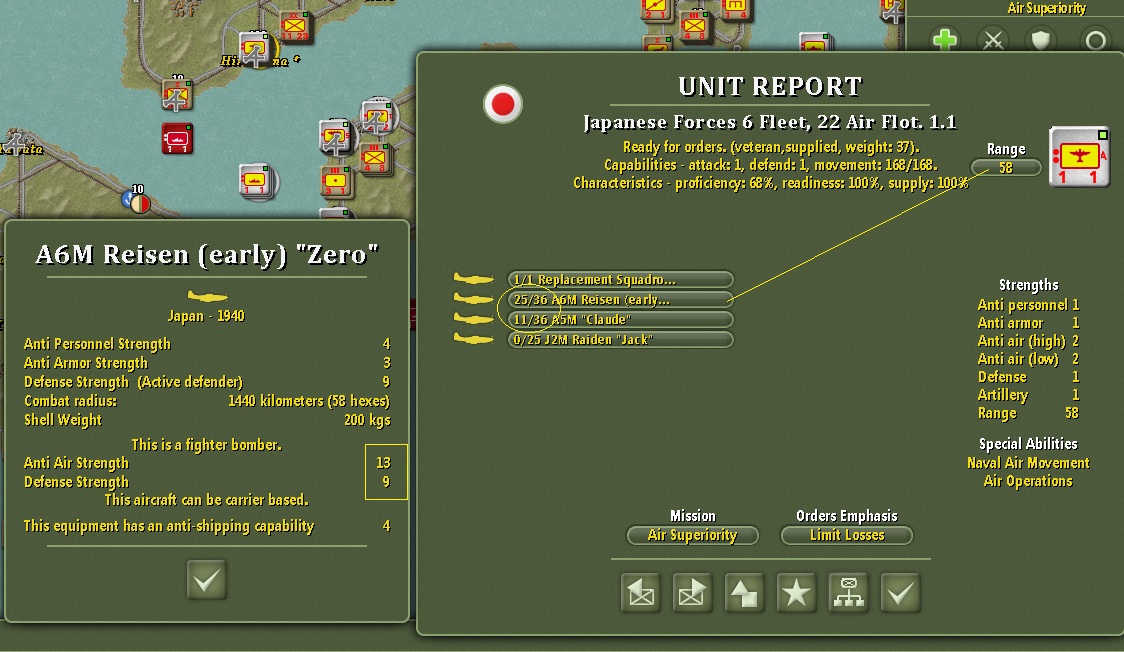Click the Japan - 1940 label
The height and width of the screenshot is (652, 1124).
[206, 316]
